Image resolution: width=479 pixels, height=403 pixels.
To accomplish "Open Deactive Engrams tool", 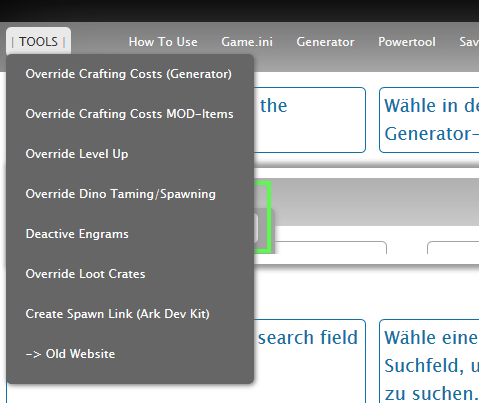I will pyautogui.click(x=77, y=234).
